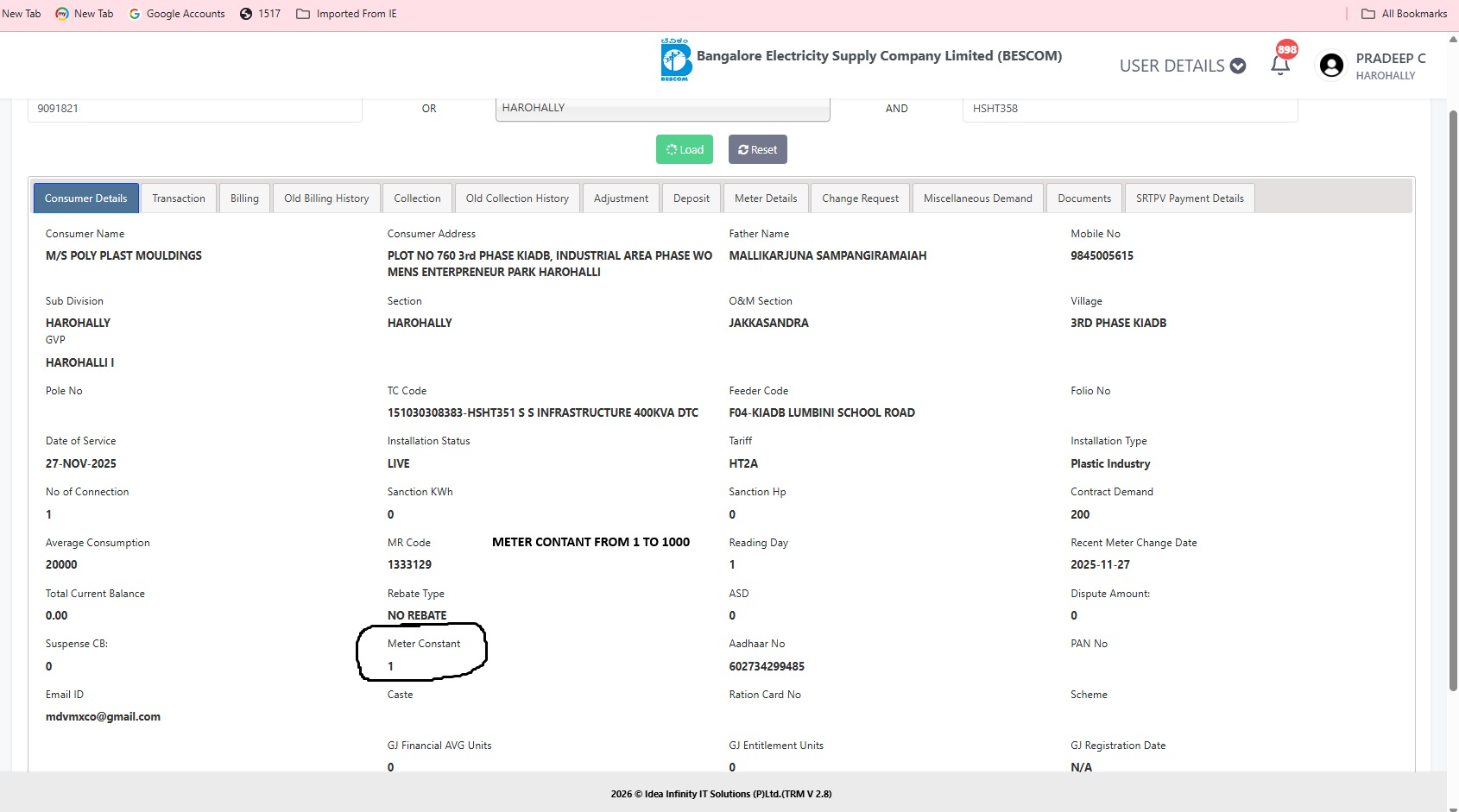Viewport: 1459px width, 812px height.
Task: Click the Total Current Balance 0.00
Action: 56,615
